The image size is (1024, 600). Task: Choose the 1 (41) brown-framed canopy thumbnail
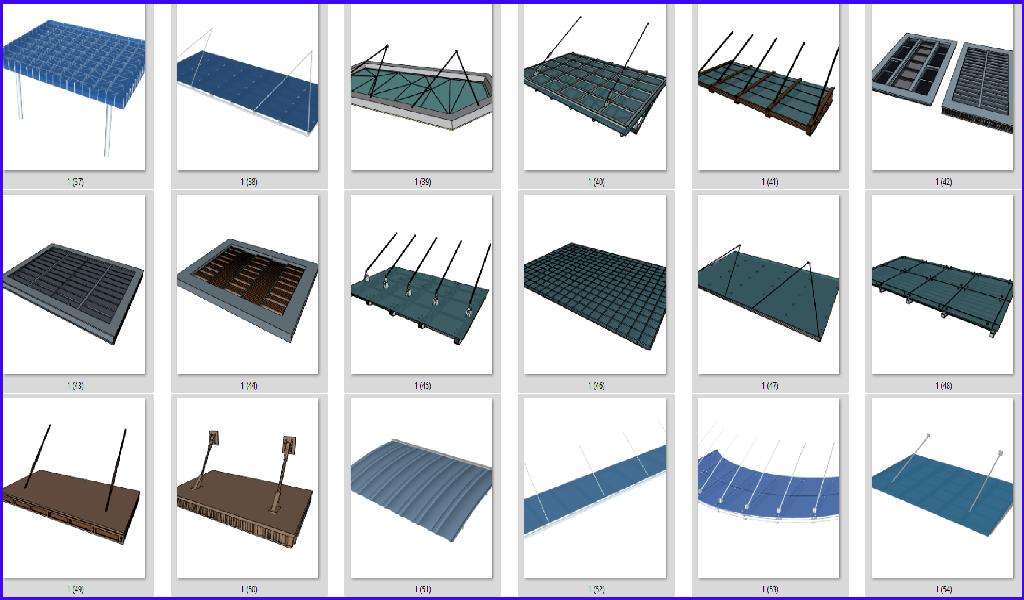(x=767, y=87)
